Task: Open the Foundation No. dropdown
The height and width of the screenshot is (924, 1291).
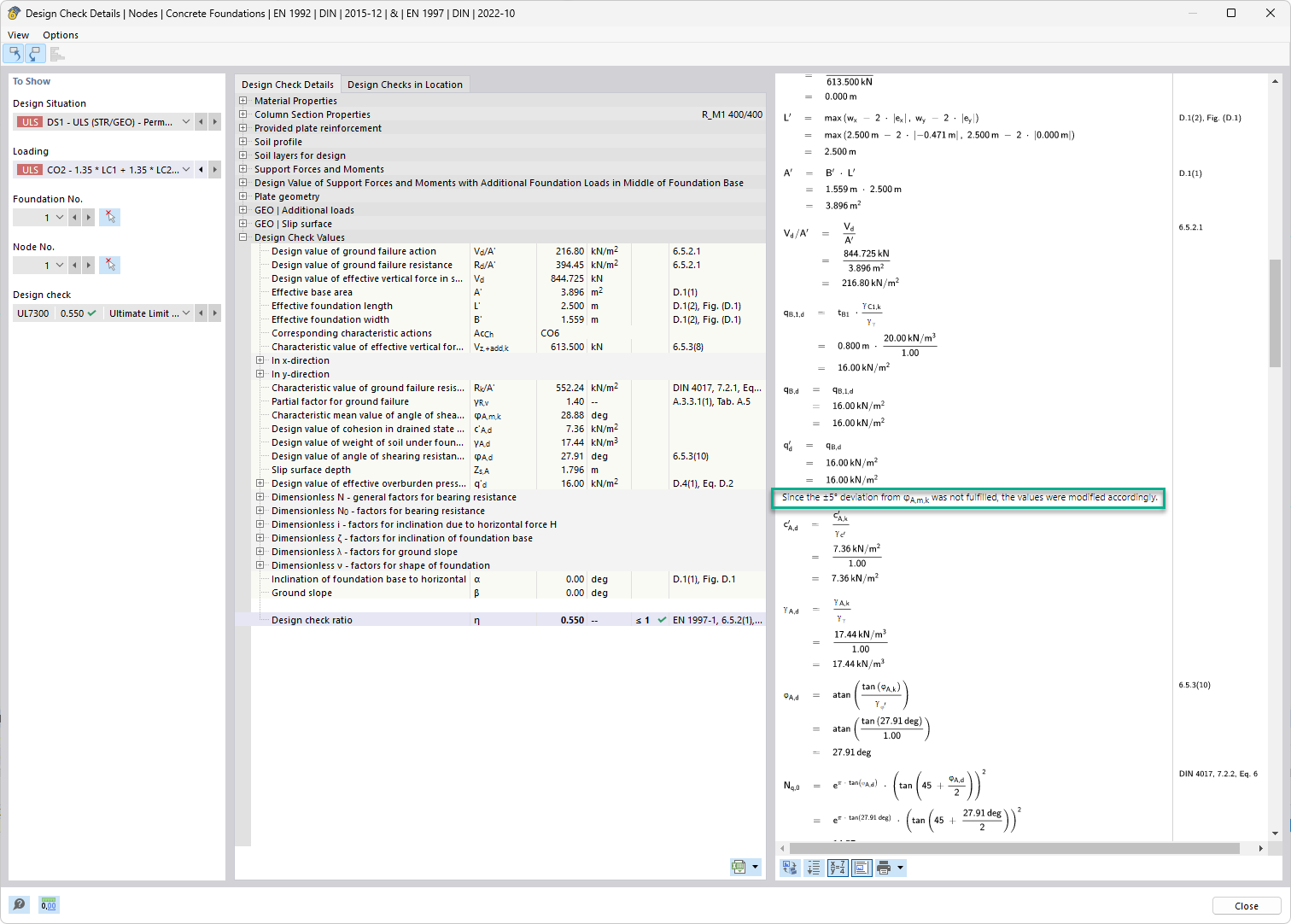Action: 60,218
